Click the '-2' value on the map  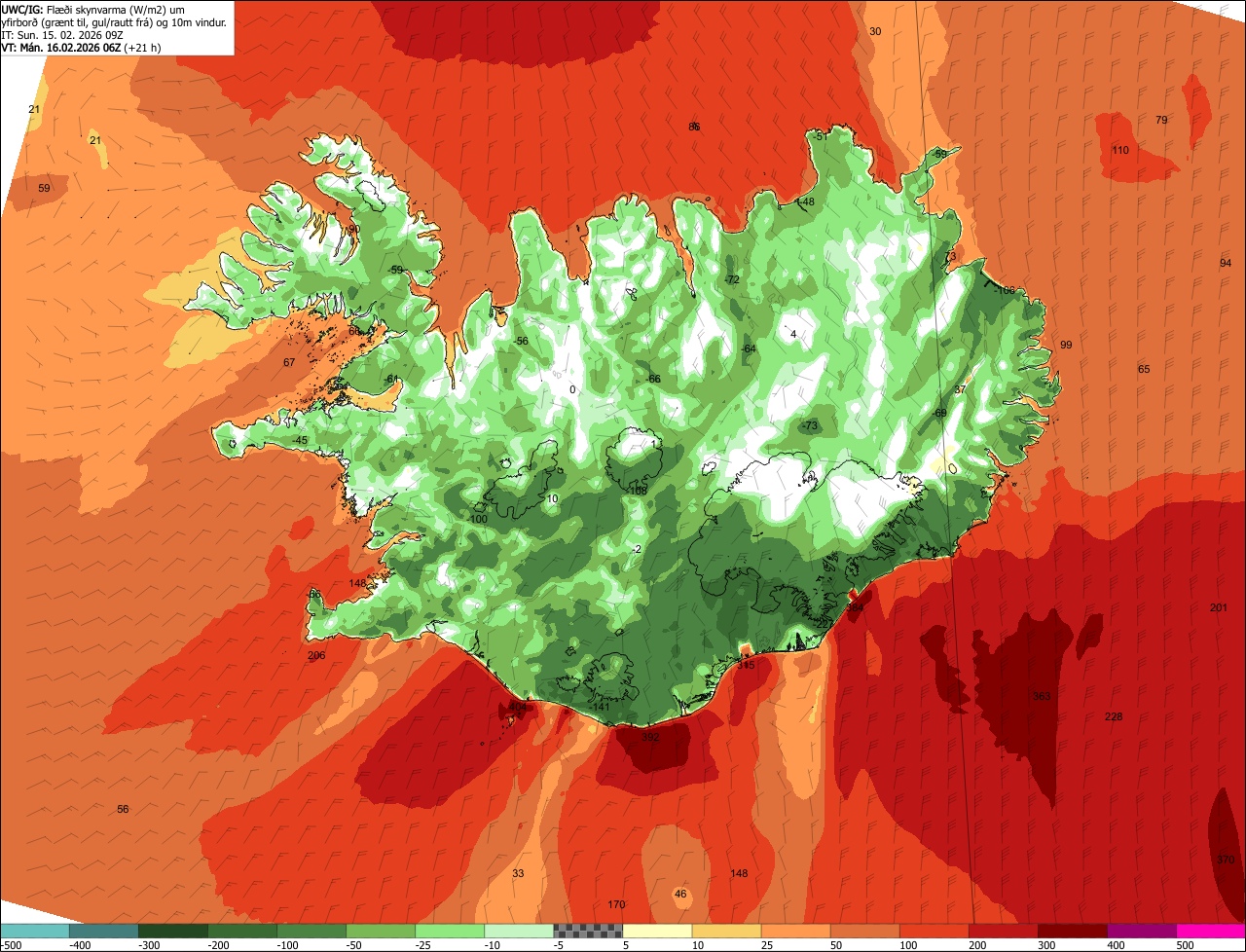tap(637, 549)
